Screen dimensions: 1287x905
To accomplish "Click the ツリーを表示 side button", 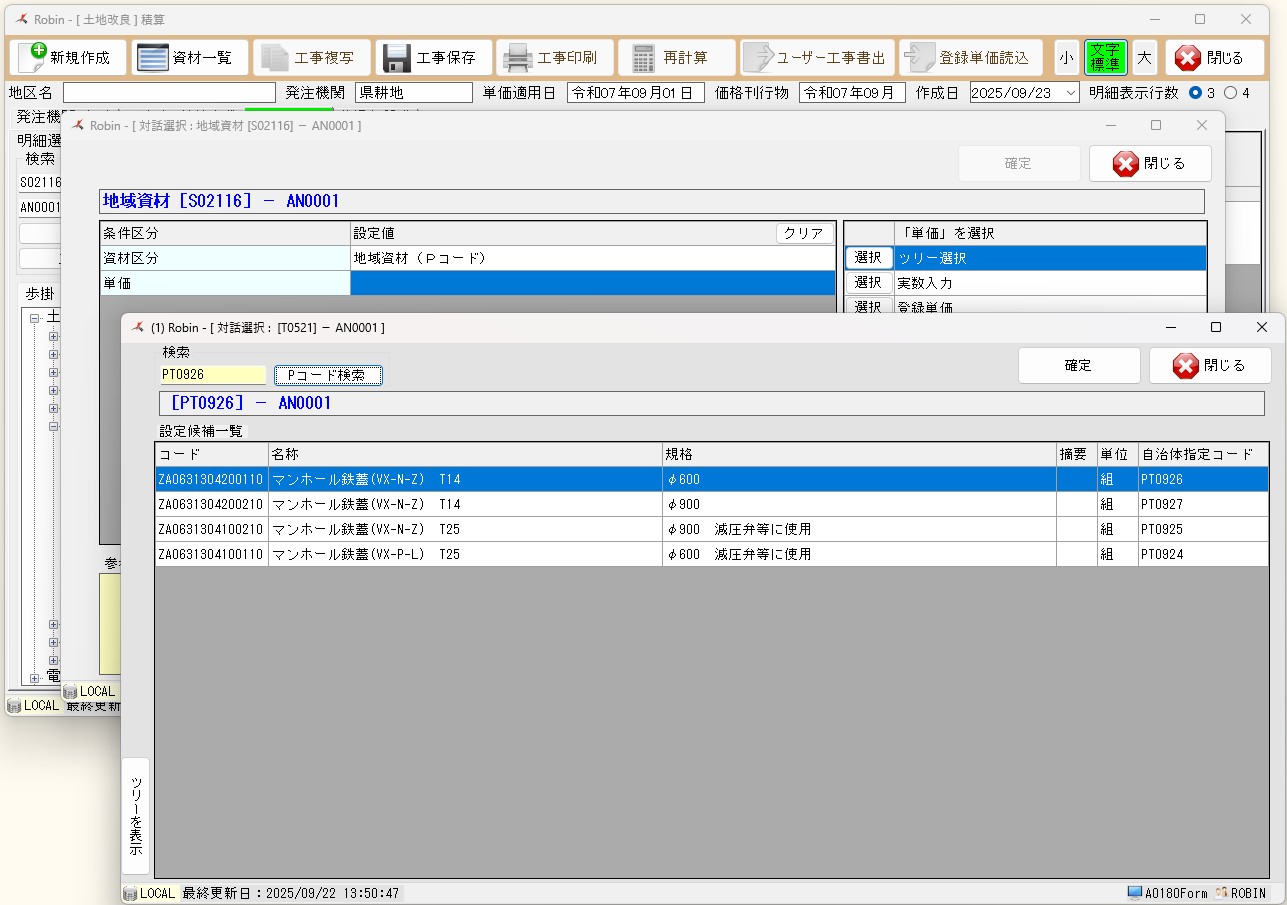I will point(136,815).
